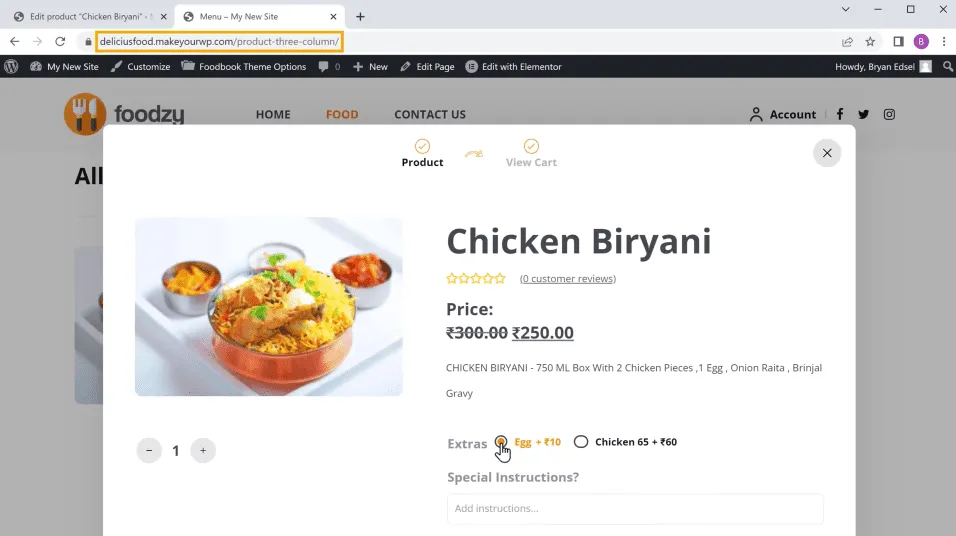Click the share page icon in address bar
Viewport: 956px width, 536px height.
847,42
